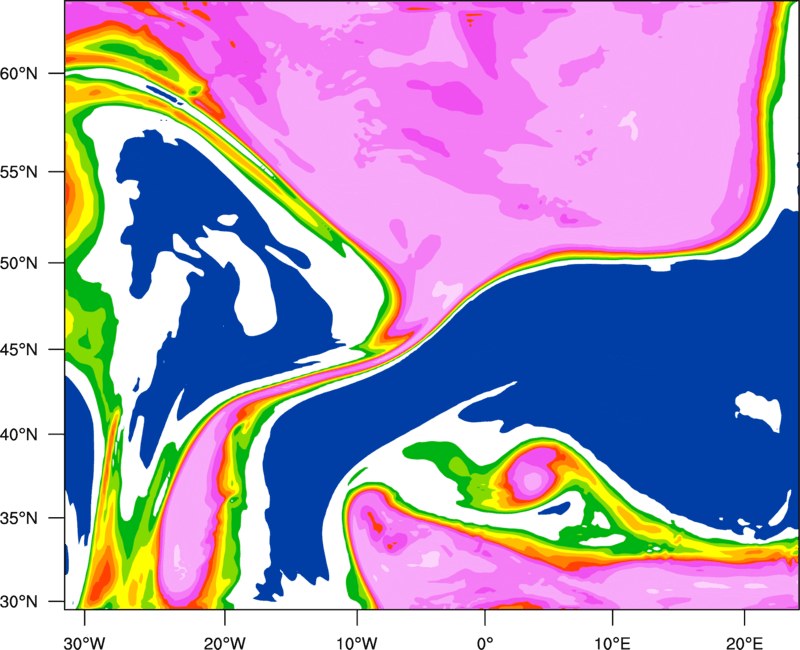Click the 10°W longitude label

point(357,643)
